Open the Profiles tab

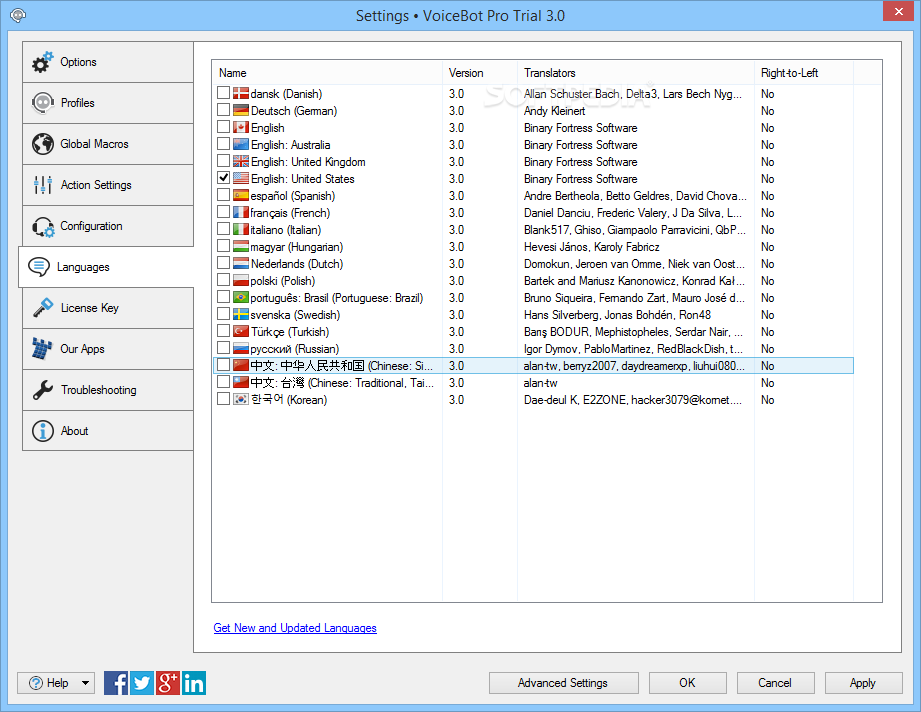click(x=108, y=103)
